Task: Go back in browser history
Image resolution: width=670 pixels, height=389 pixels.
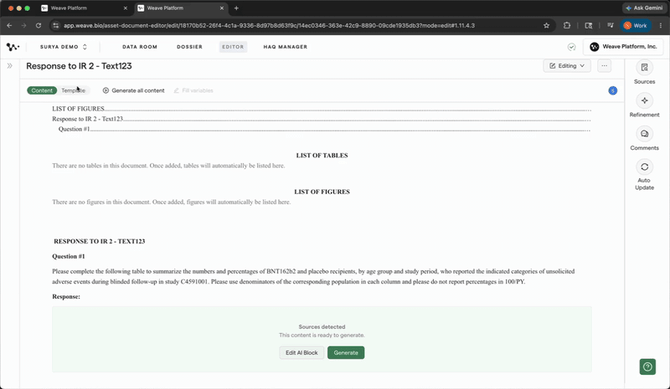Action: (9, 26)
